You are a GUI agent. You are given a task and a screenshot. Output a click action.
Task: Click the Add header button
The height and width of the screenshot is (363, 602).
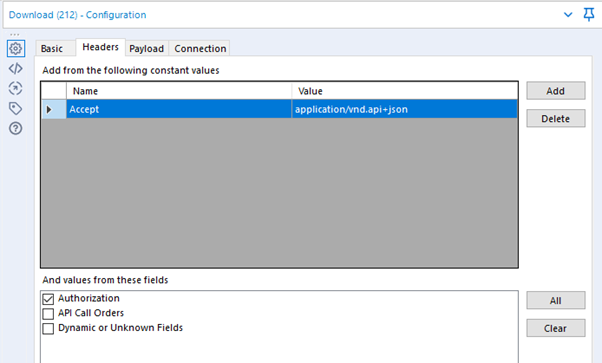pos(556,91)
